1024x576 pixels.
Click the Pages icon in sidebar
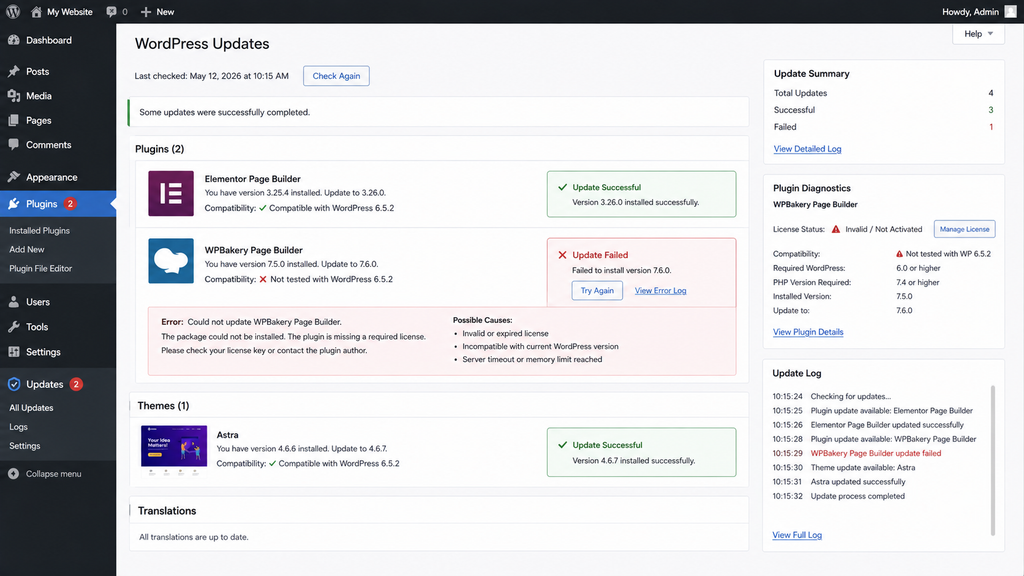tap(14, 120)
